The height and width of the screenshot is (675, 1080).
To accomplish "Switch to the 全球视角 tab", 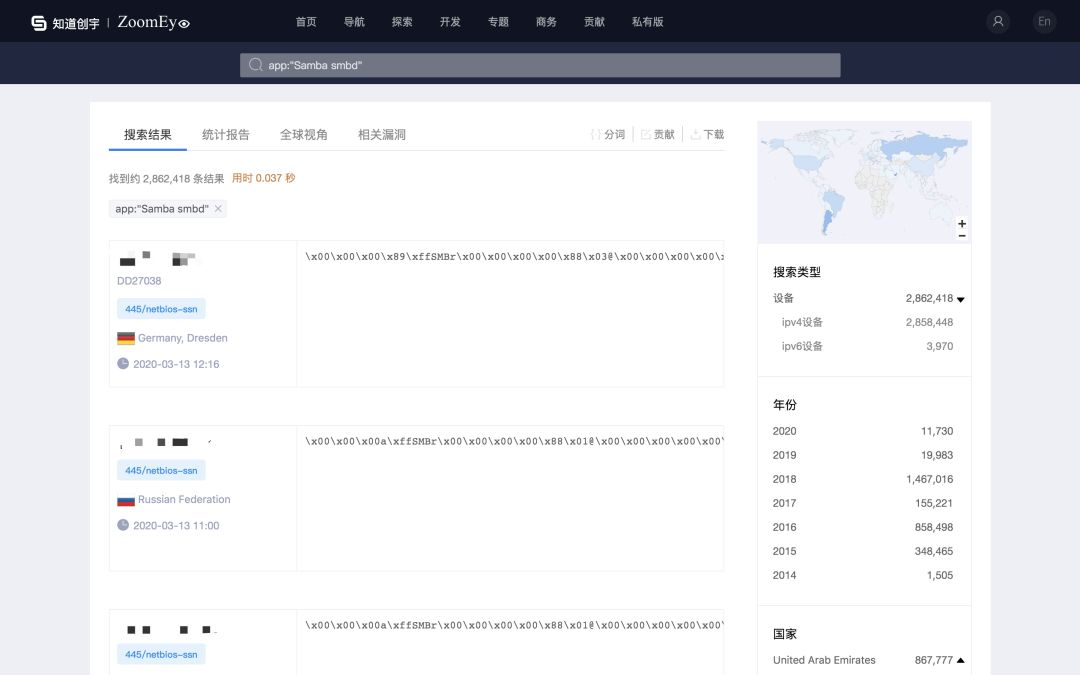I will (304, 134).
